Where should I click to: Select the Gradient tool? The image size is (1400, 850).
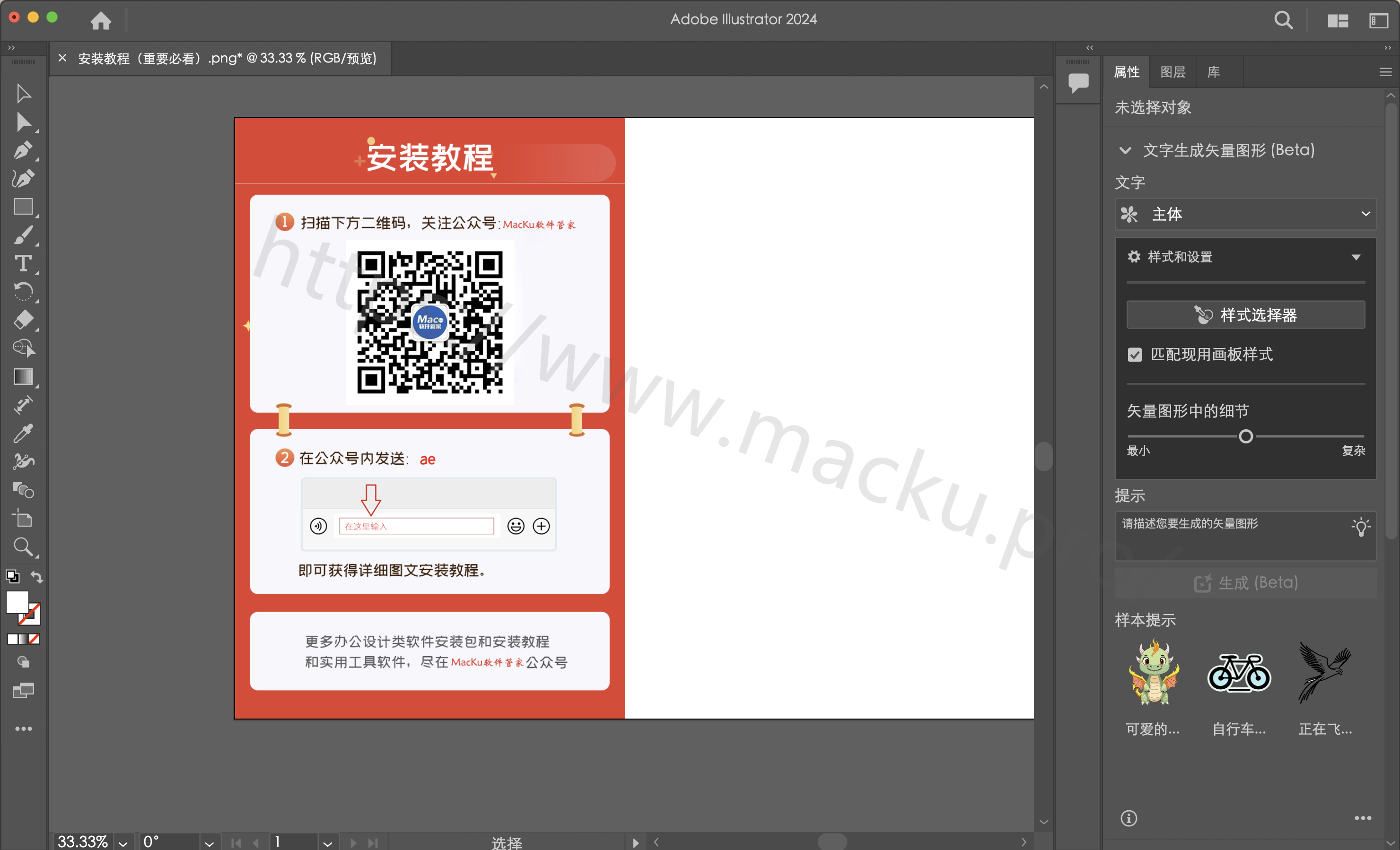(x=23, y=376)
